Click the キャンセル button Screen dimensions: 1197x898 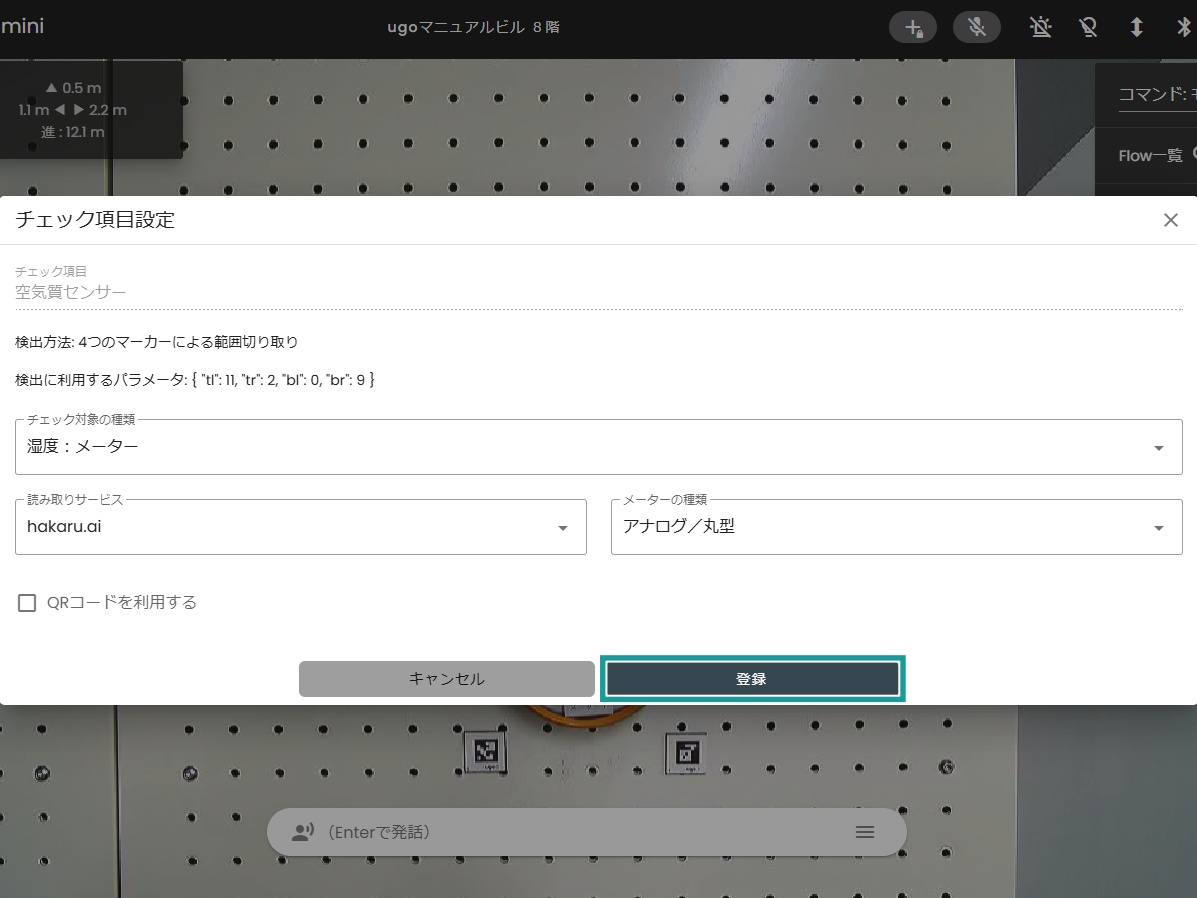[446, 678]
